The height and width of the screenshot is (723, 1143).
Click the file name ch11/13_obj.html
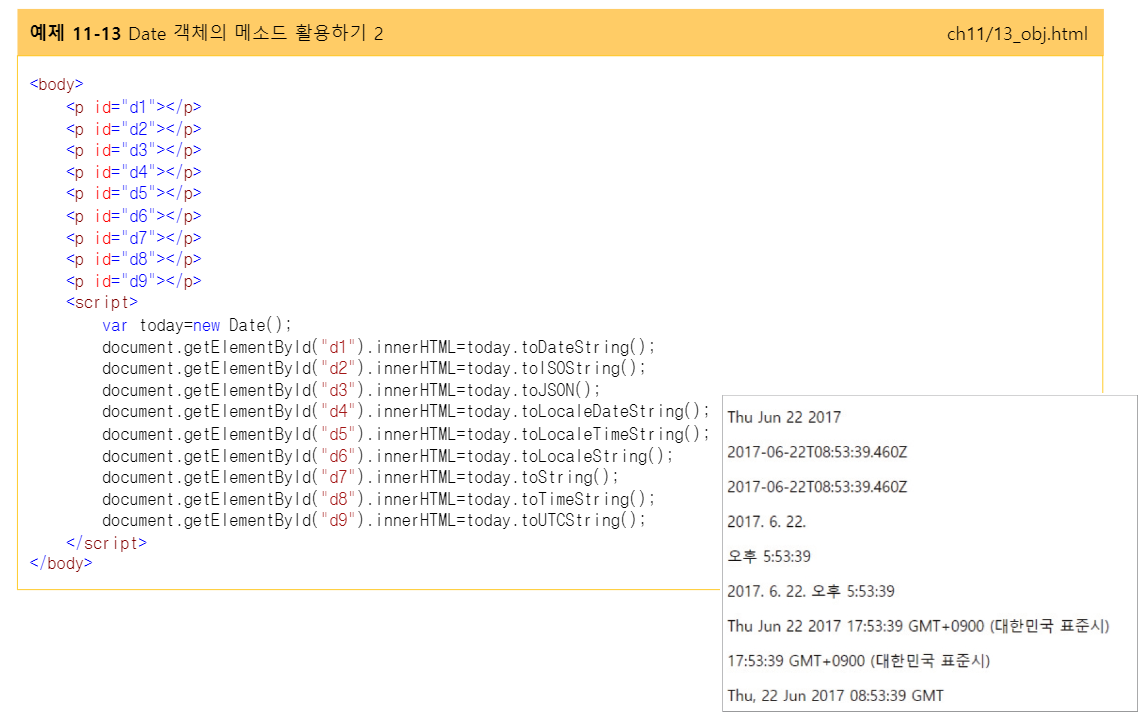pos(1017,34)
